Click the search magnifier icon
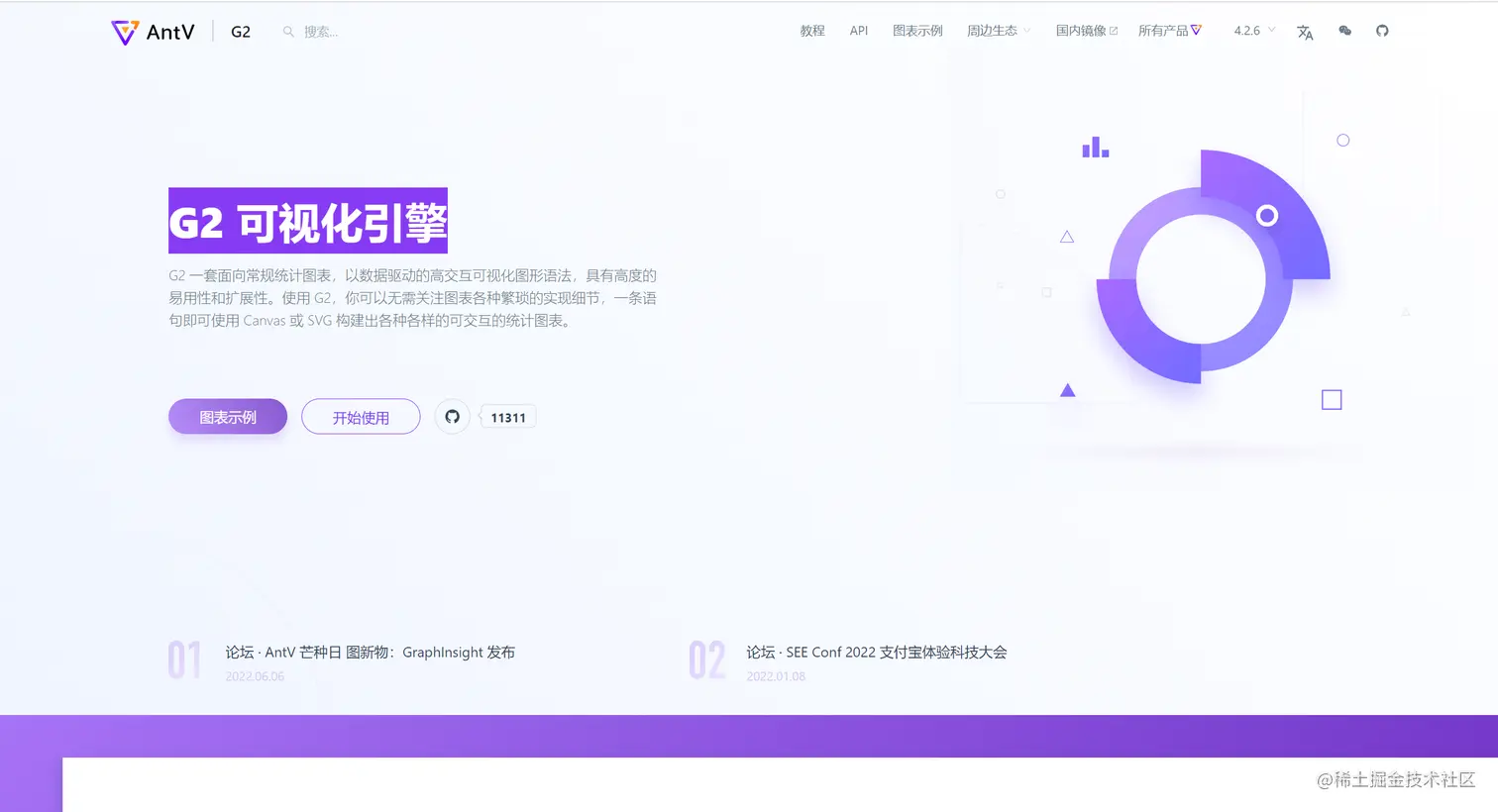This screenshot has height=812, width=1498. tap(288, 32)
